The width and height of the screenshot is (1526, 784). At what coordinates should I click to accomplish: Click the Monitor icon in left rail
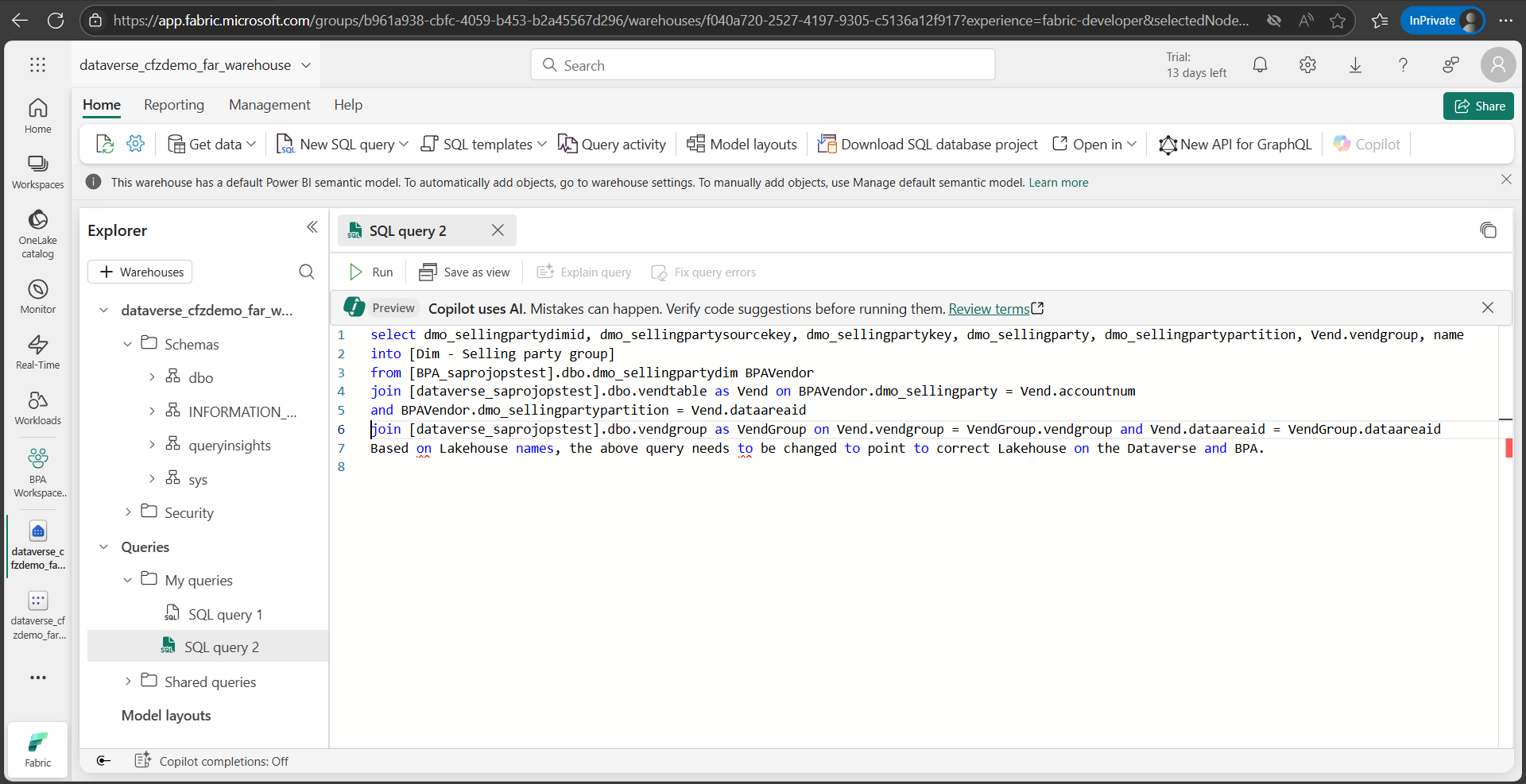coord(37,296)
